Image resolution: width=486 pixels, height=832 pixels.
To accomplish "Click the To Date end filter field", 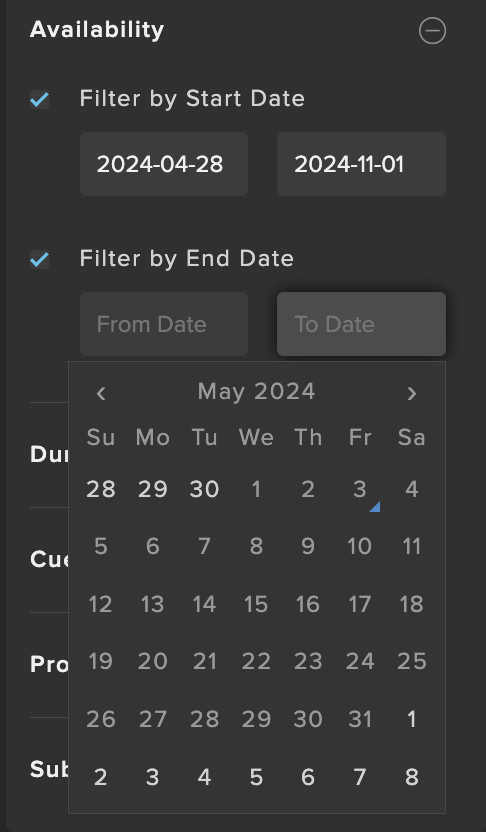I will click(361, 324).
